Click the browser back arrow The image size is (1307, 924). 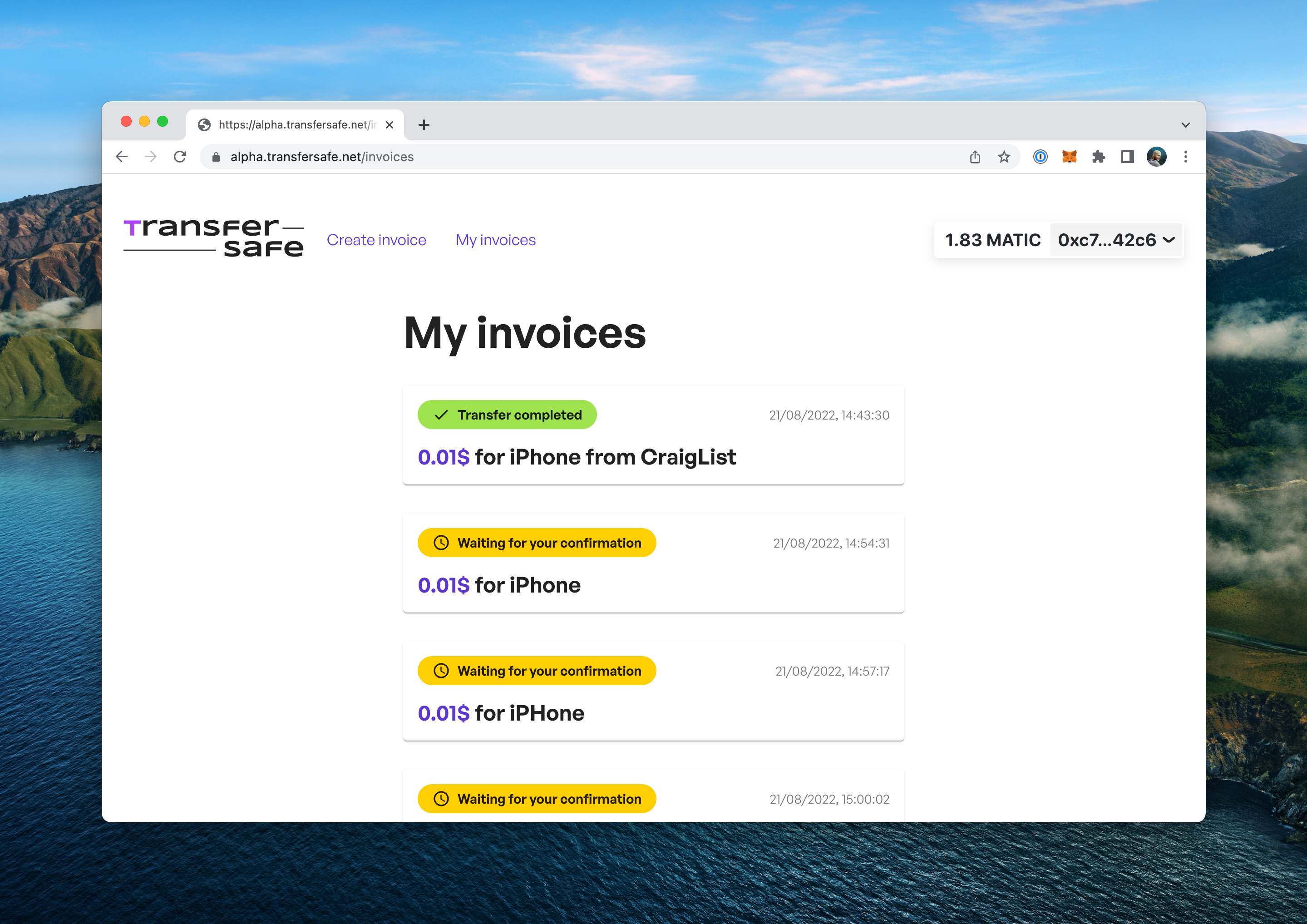point(121,157)
